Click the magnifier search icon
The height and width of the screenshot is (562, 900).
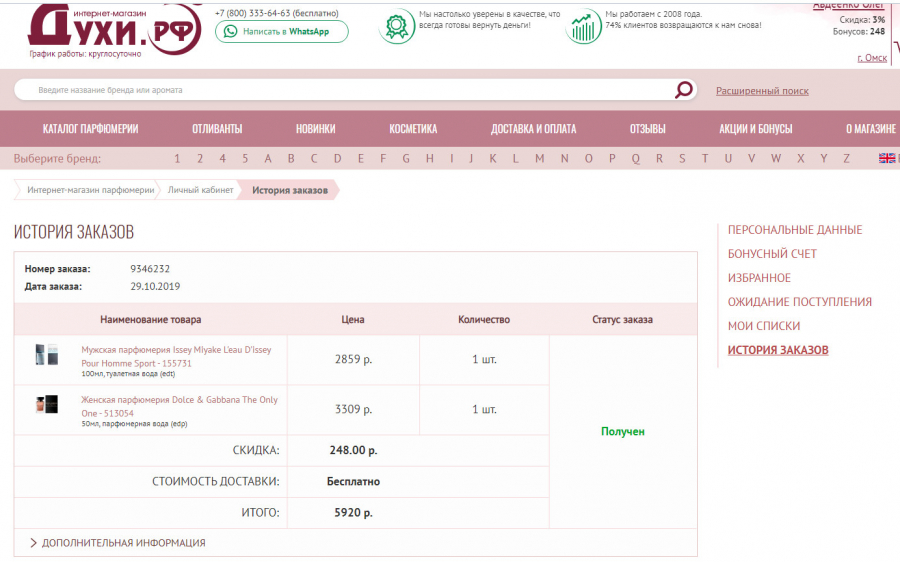click(684, 90)
